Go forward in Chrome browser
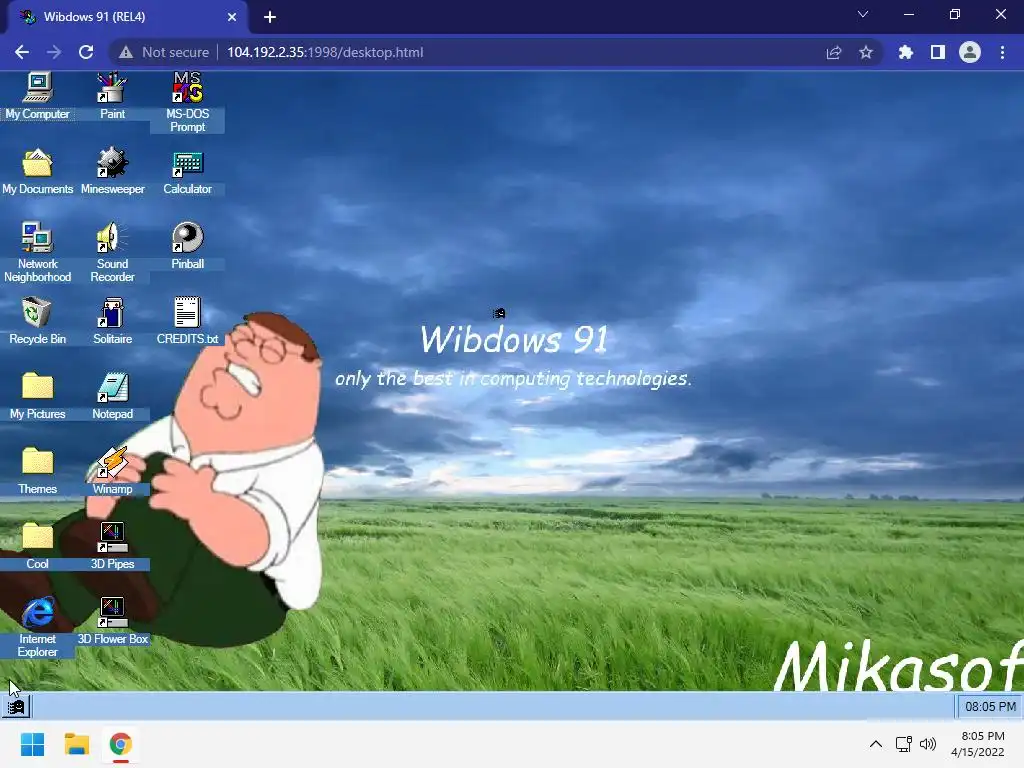1024x768 pixels. (54, 52)
